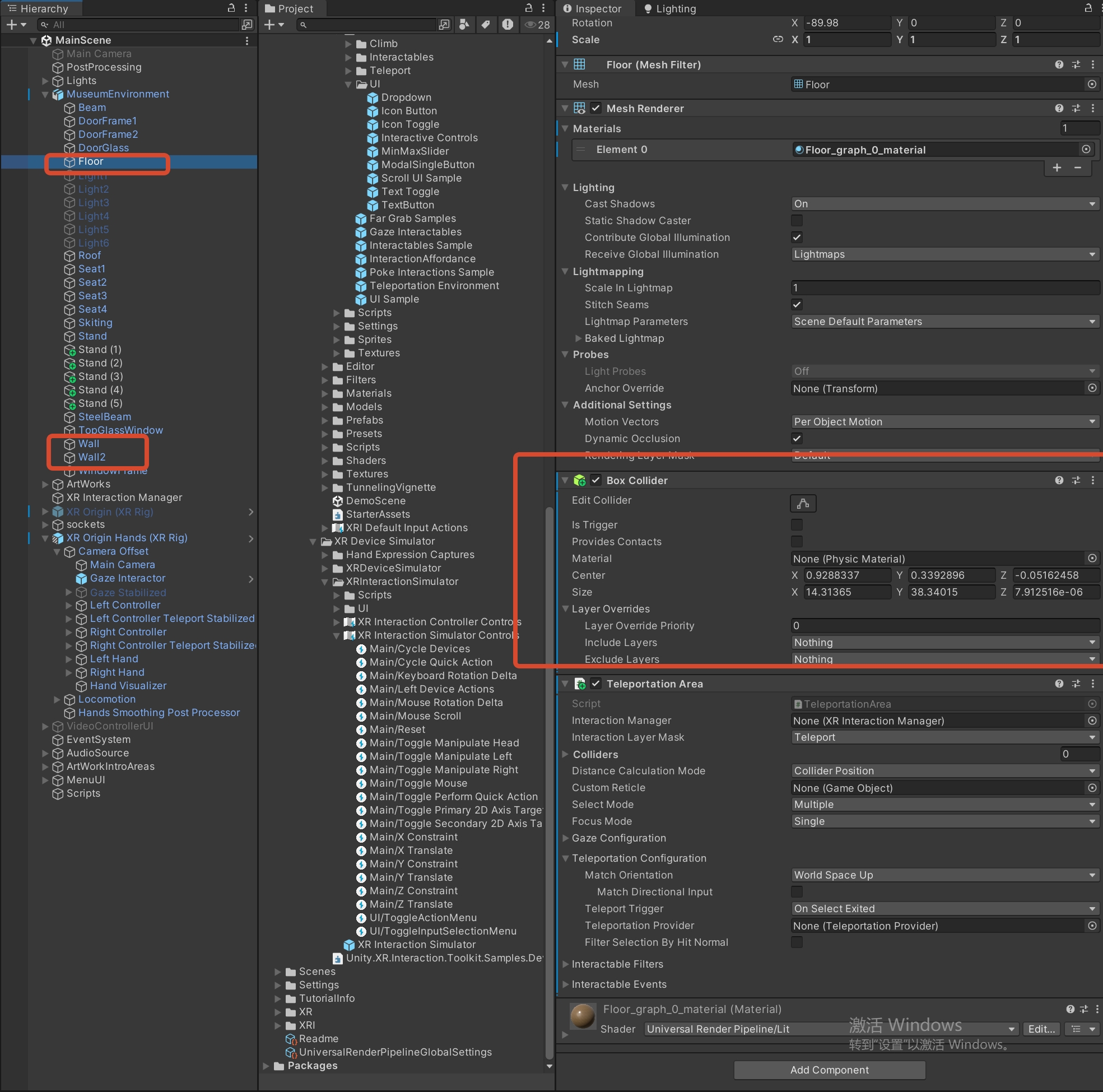Open the Motion Vectors dropdown
This screenshot has height=1092, width=1103.
click(x=944, y=421)
